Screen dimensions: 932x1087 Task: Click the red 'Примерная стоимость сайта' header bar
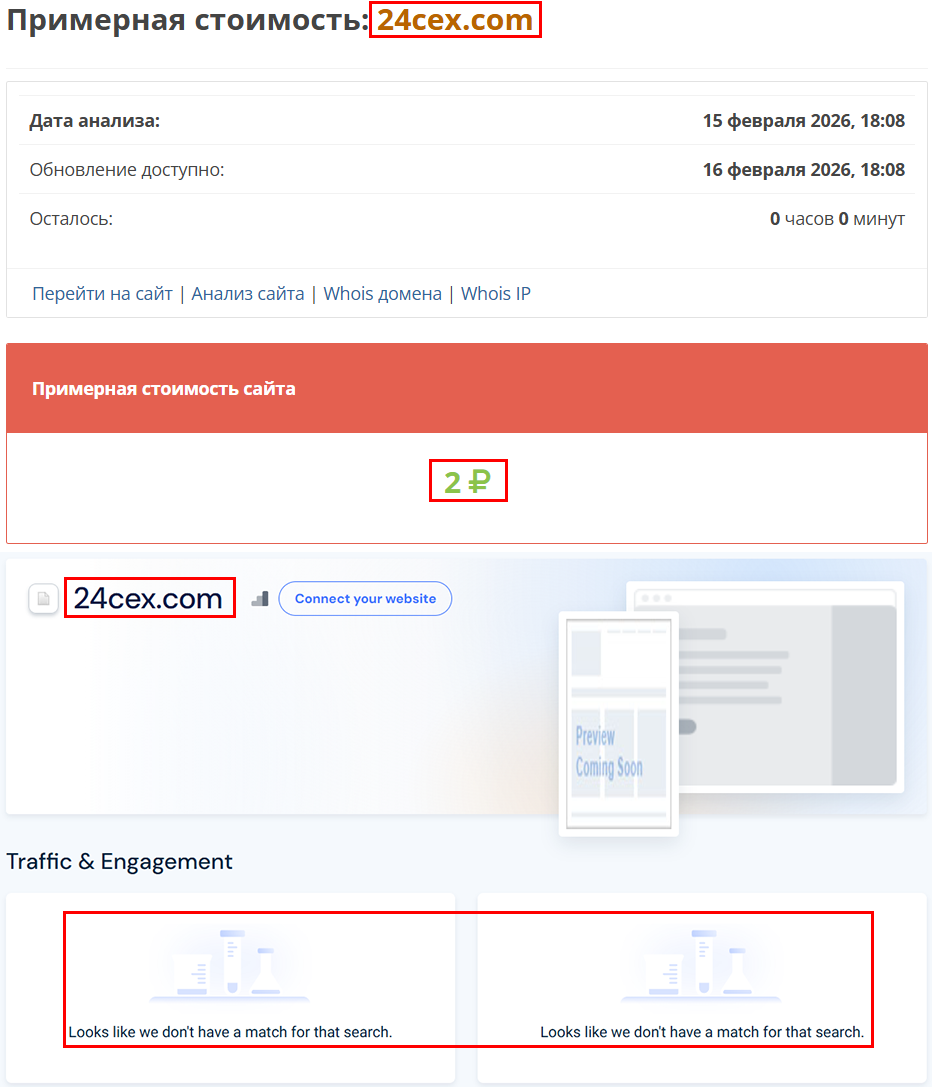[466, 388]
